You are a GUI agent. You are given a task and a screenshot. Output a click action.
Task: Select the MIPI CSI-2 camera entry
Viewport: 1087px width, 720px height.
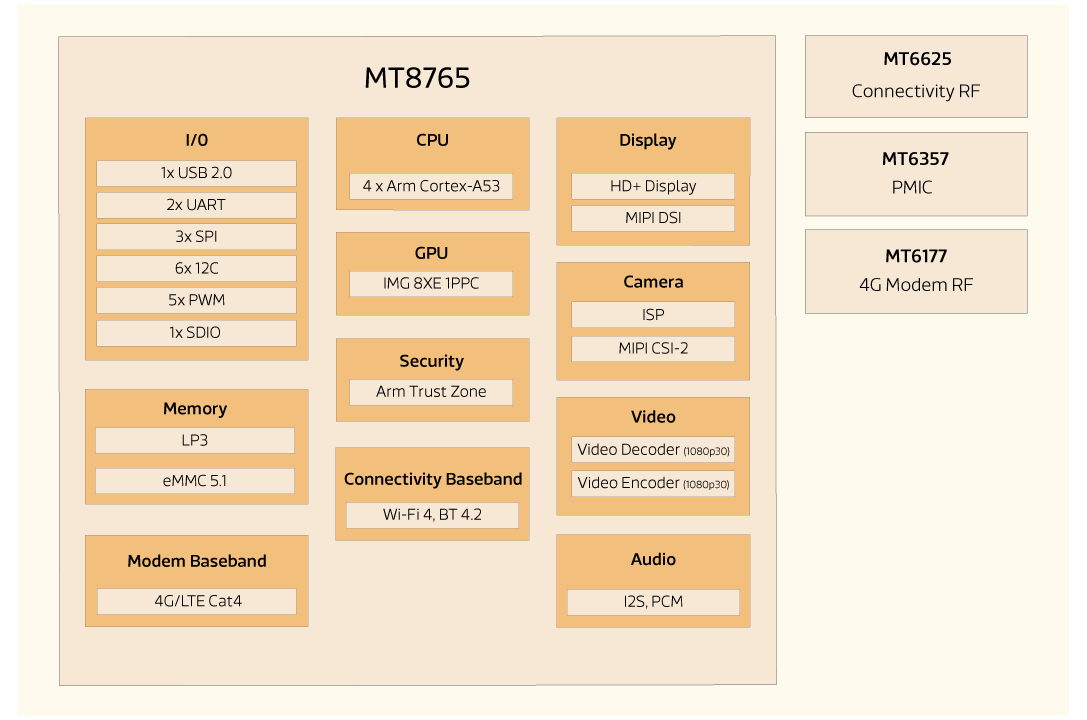652,348
